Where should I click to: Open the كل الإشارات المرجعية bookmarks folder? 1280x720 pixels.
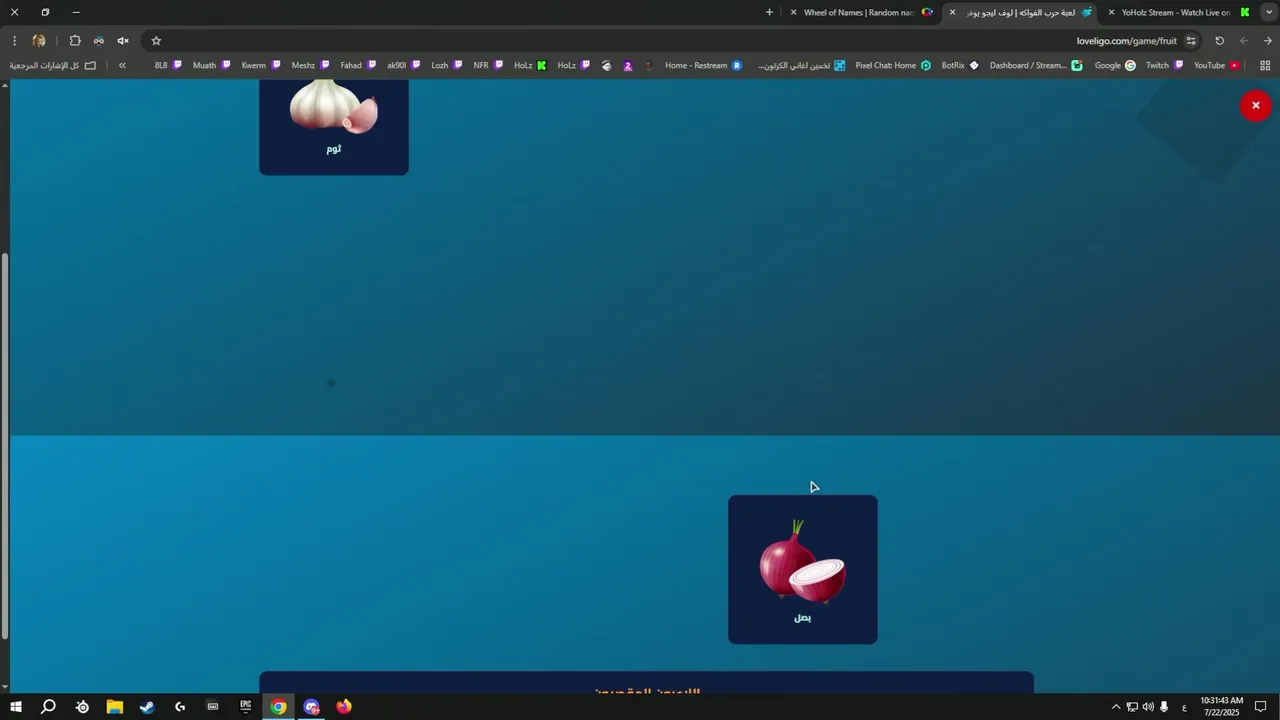tap(52, 65)
